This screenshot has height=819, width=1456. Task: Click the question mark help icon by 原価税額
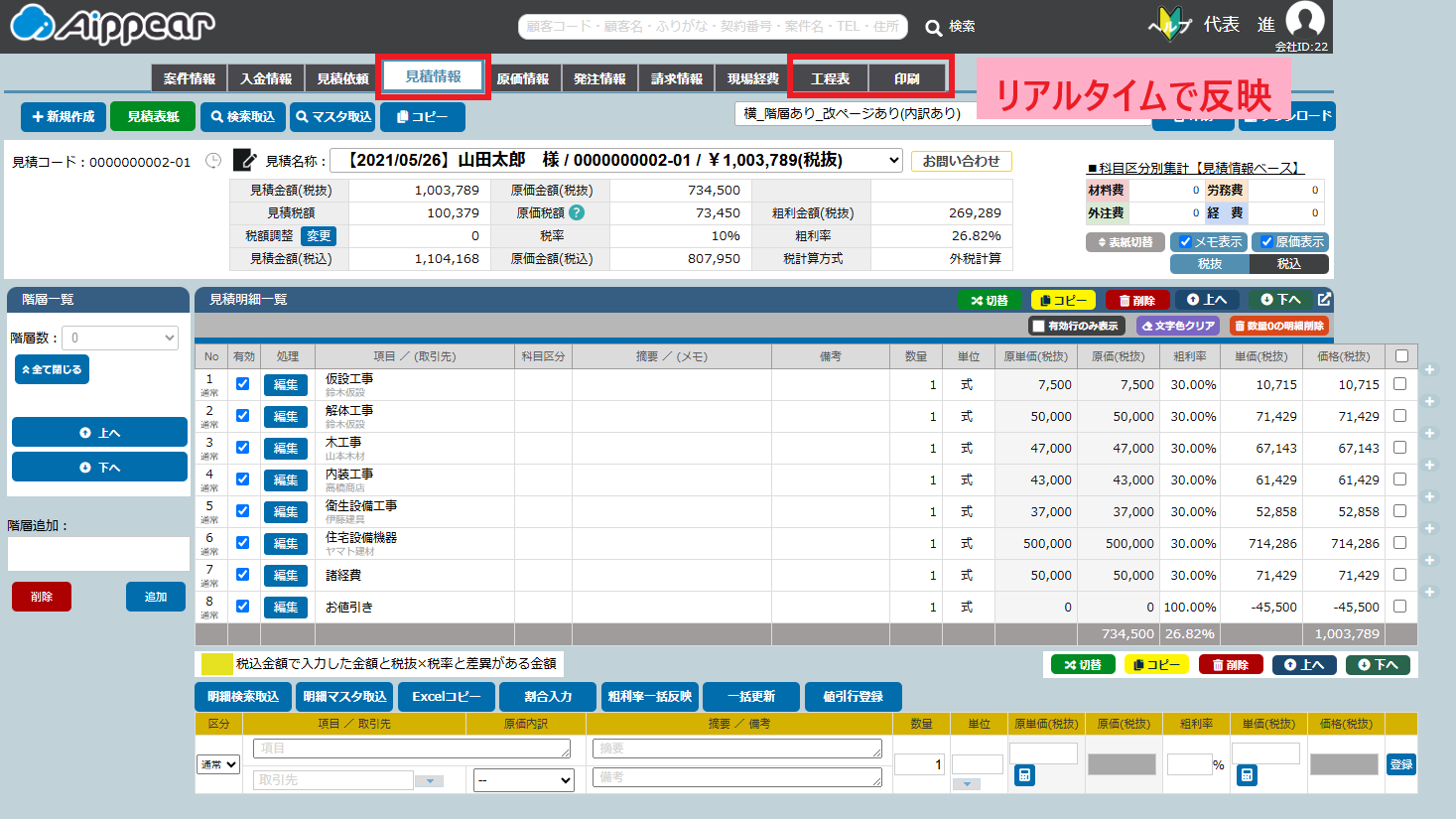[577, 212]
